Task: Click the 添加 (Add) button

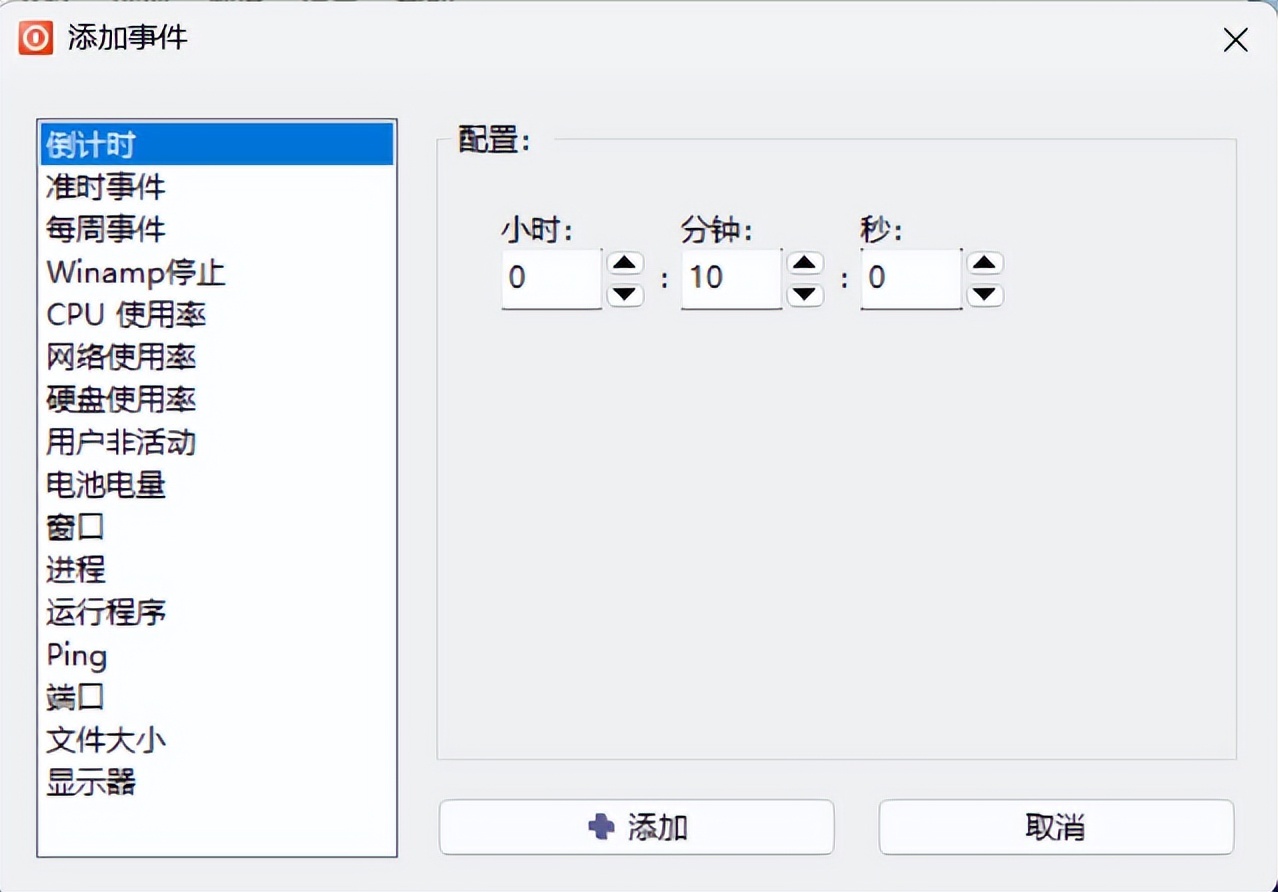Action: coord(636,827)
